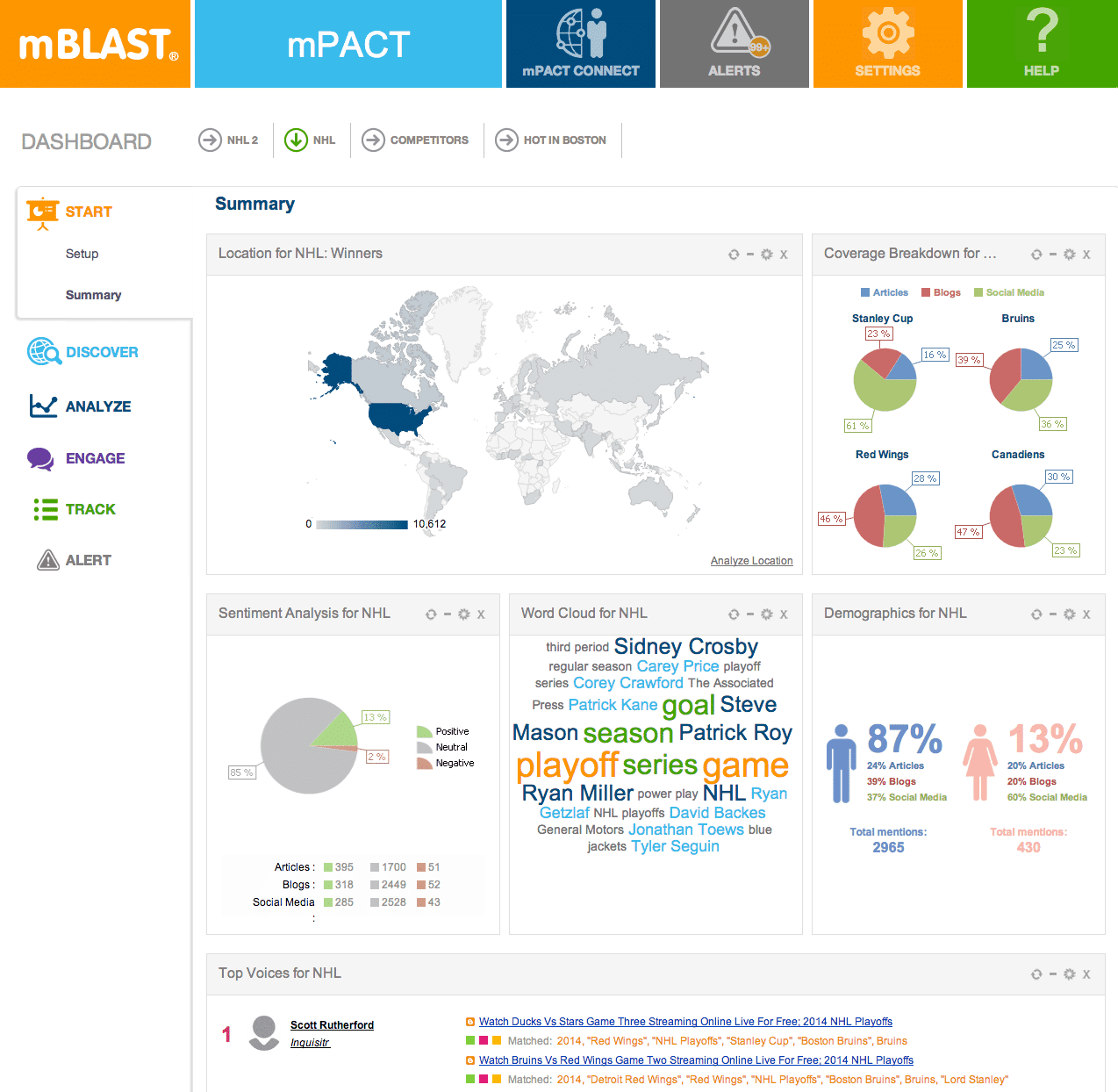This screenshot has width=1118, height=1092.
Task: Open the Help question mark tile
Action: click(1042, 33)
